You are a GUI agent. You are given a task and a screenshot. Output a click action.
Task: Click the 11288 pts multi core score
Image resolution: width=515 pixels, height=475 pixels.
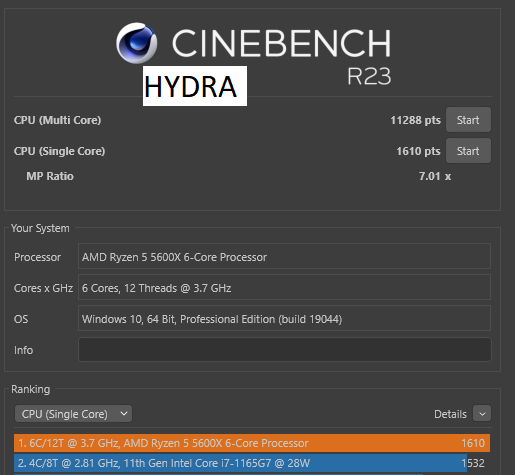415,120
